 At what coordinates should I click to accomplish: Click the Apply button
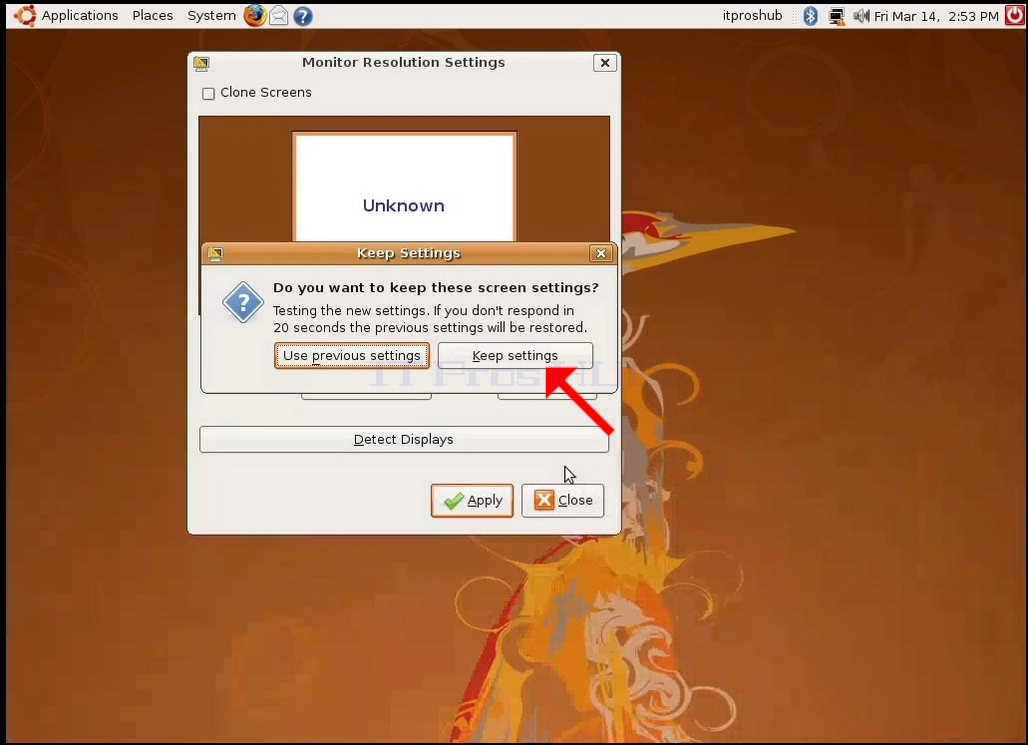coord(472,500)
